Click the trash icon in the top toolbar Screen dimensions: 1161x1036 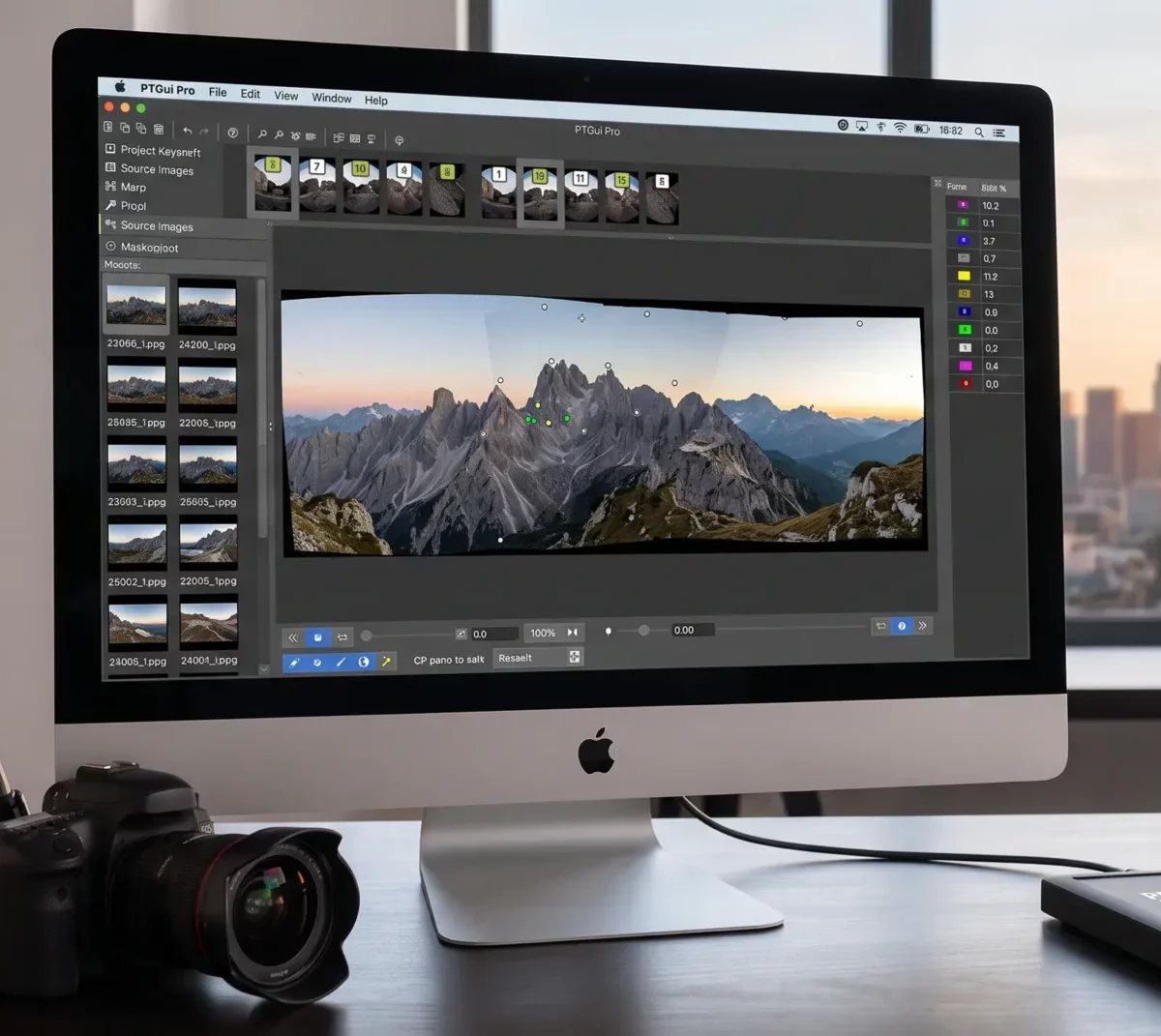[159, 130]
